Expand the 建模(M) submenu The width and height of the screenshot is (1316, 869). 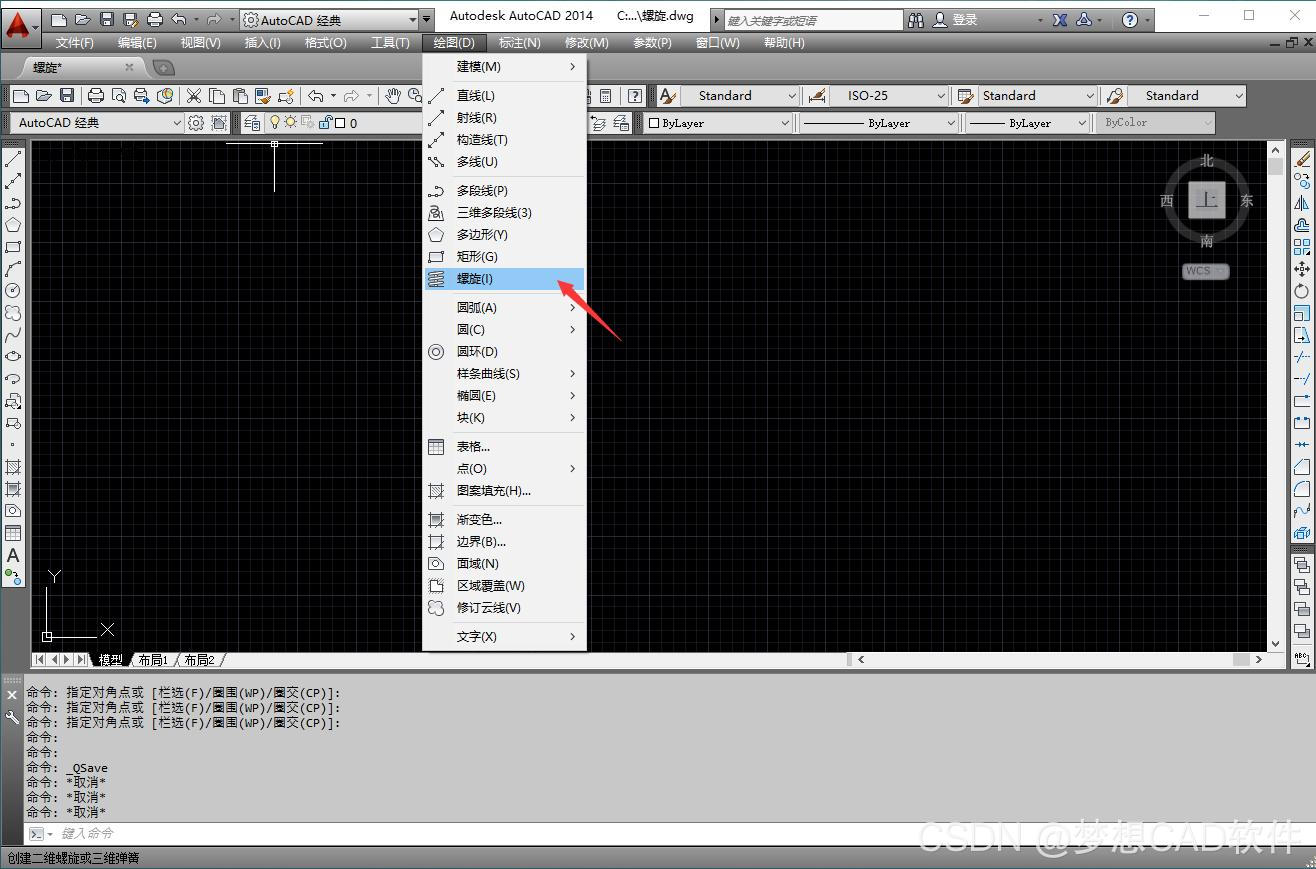coord(504,67)
